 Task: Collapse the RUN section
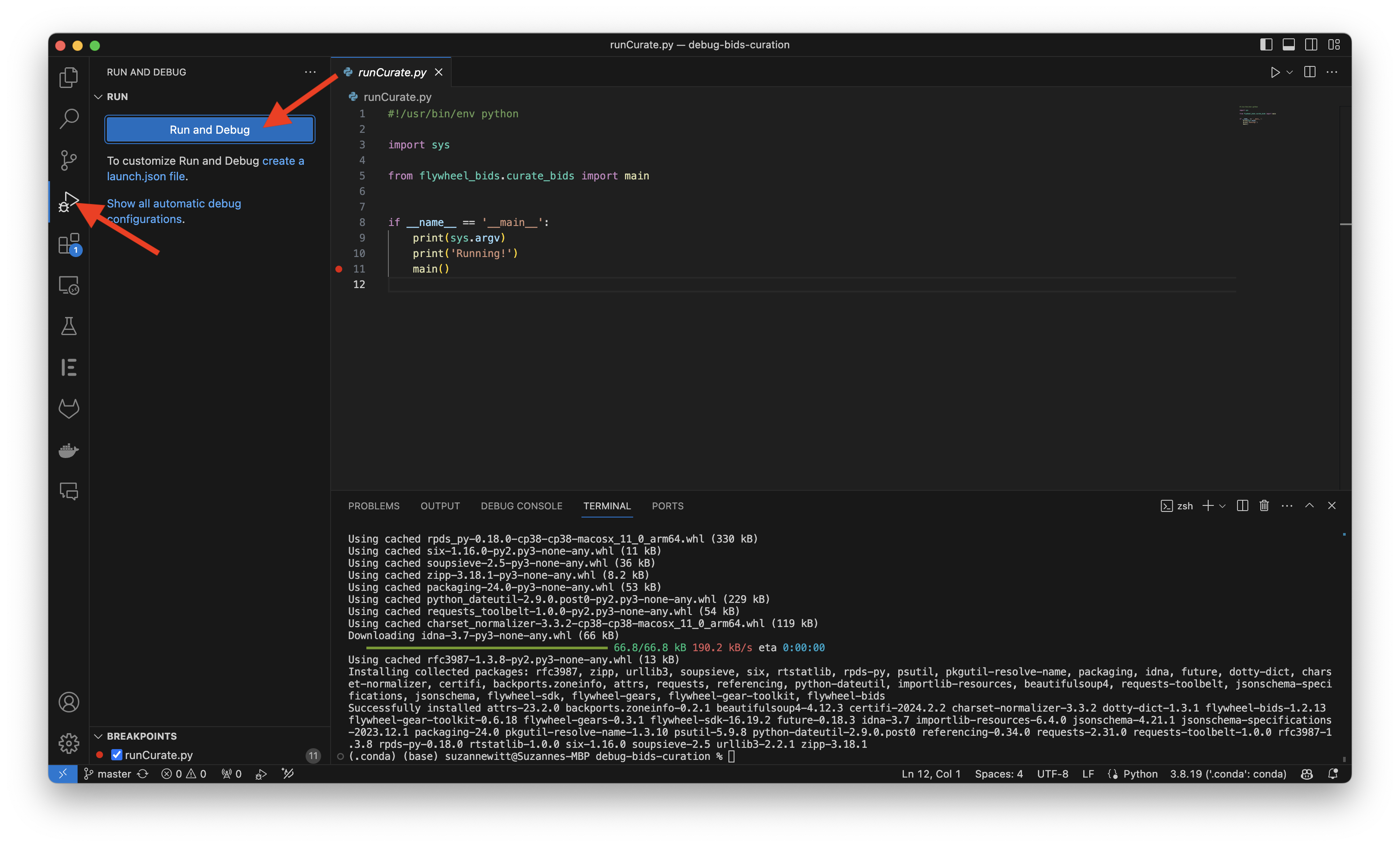tap(111, 97)
